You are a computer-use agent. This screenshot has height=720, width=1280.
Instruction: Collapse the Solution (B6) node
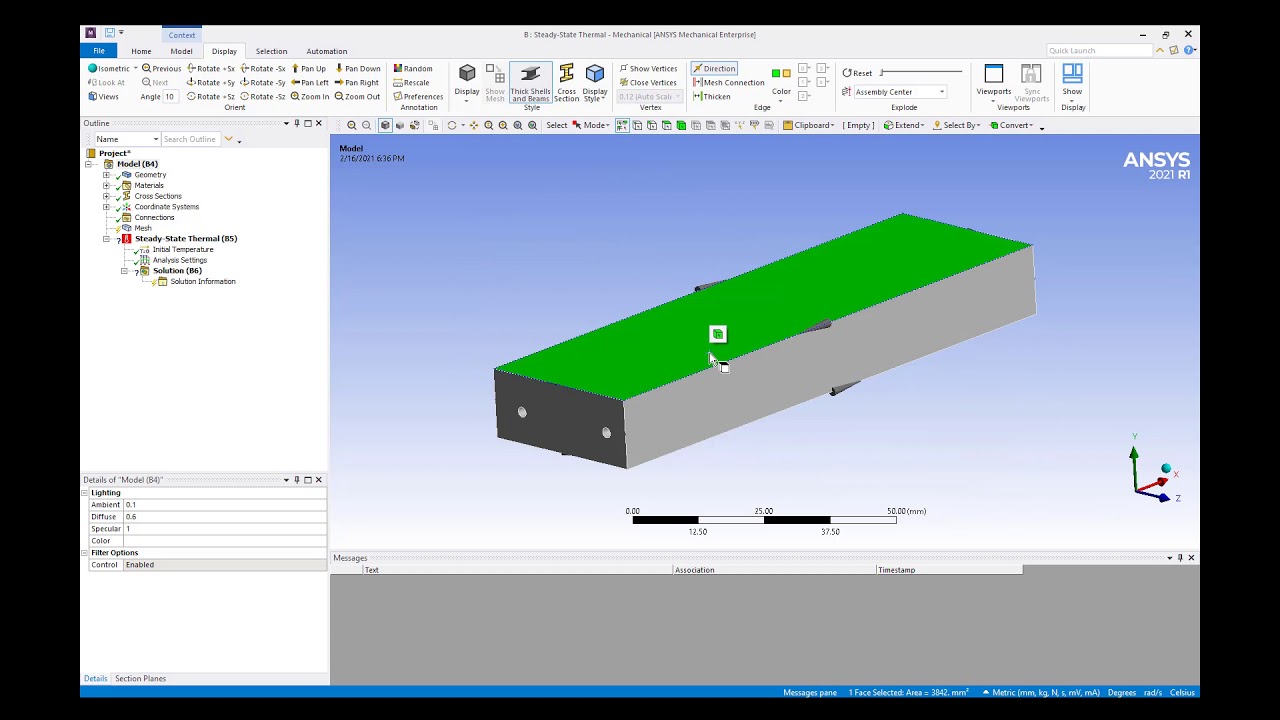124,271
